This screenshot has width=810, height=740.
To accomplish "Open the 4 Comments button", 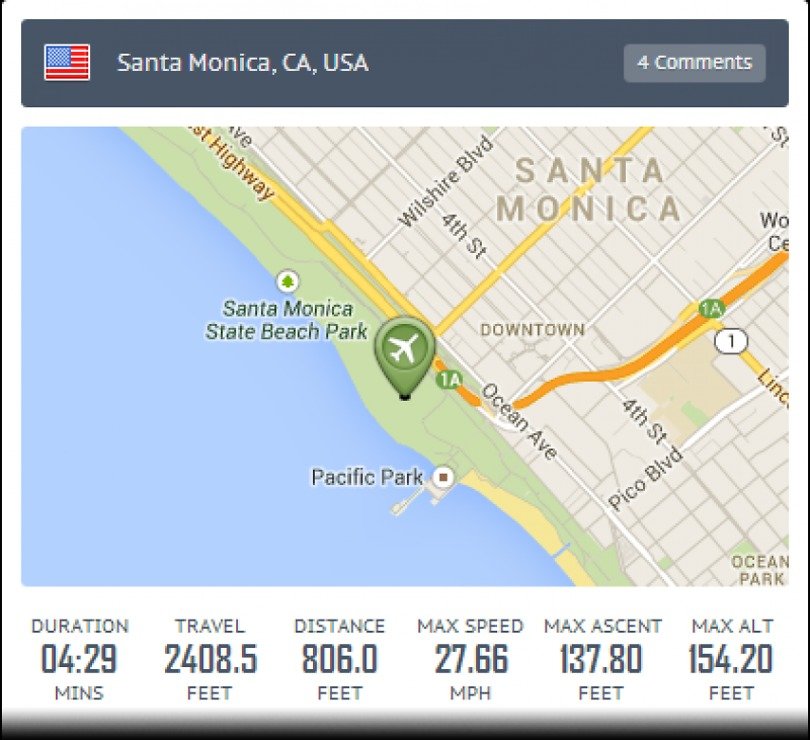I will tap(694, 62).
